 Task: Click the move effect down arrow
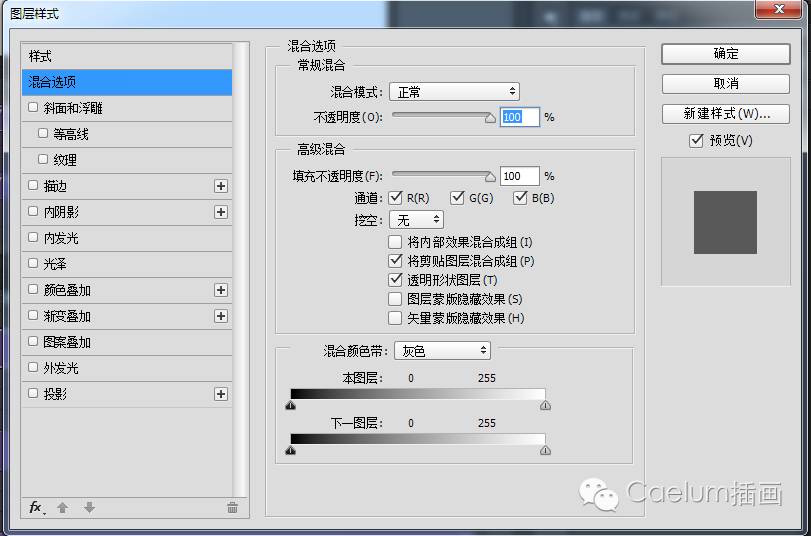tap(89, 508)
